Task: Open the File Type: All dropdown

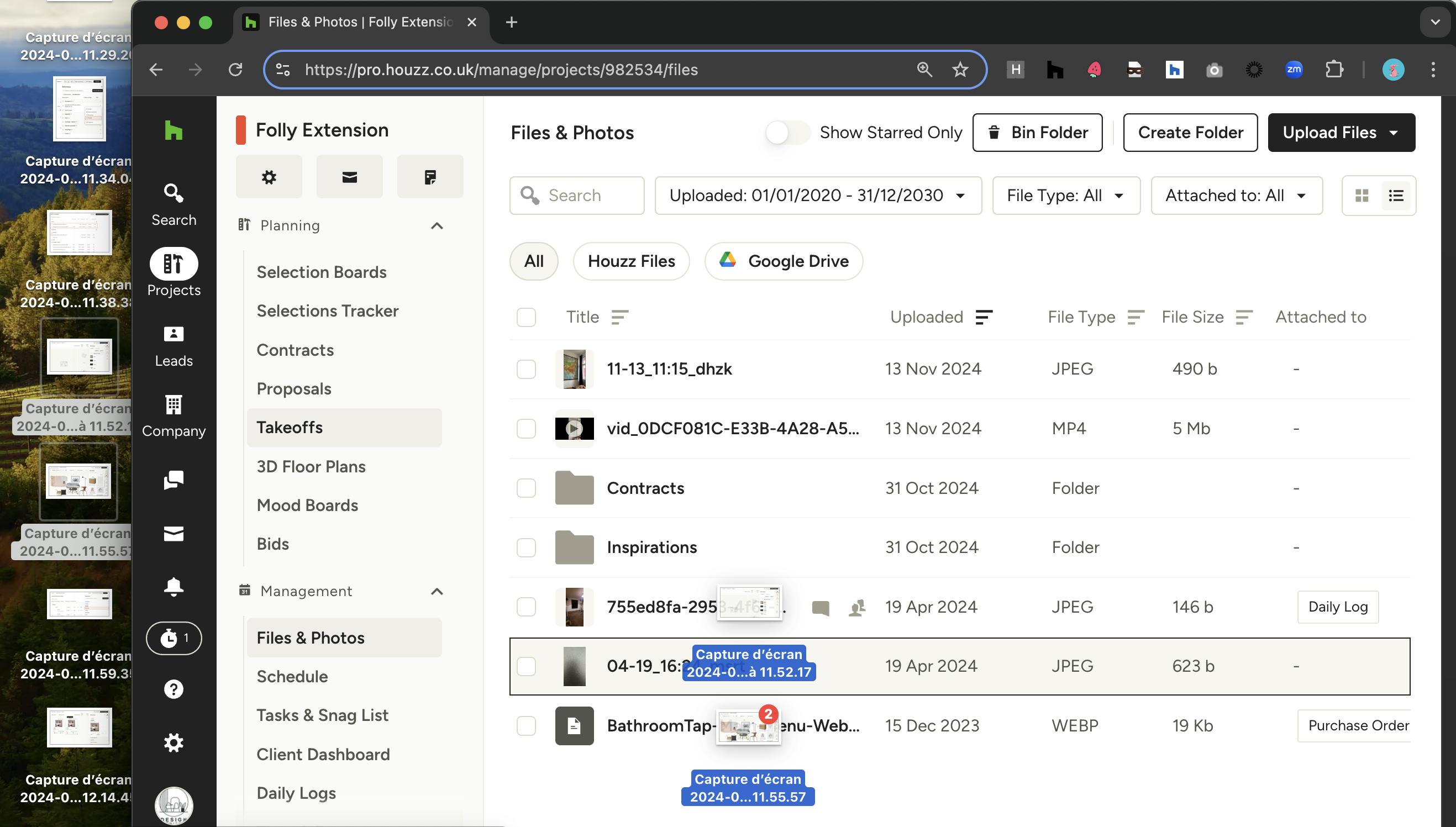Action: [x=1065, y=196]
